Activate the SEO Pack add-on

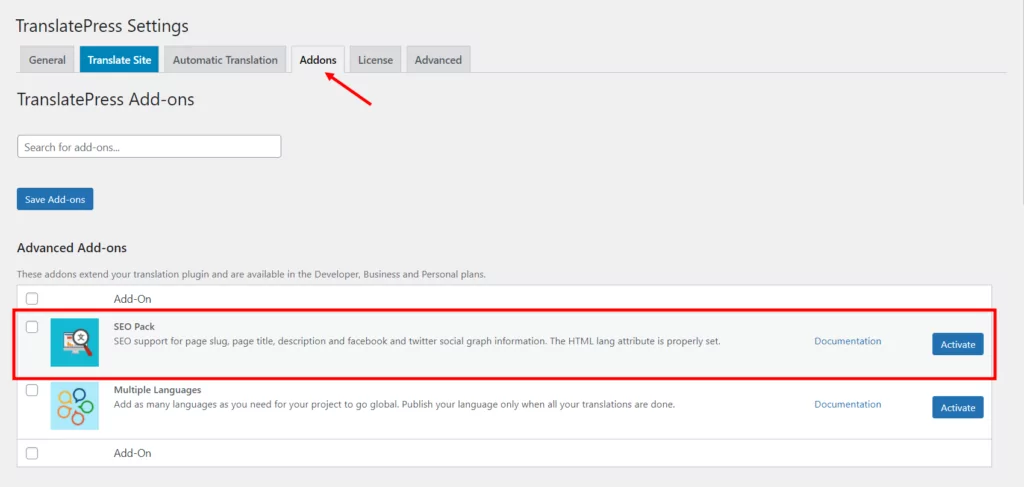[x=957, y=344]
